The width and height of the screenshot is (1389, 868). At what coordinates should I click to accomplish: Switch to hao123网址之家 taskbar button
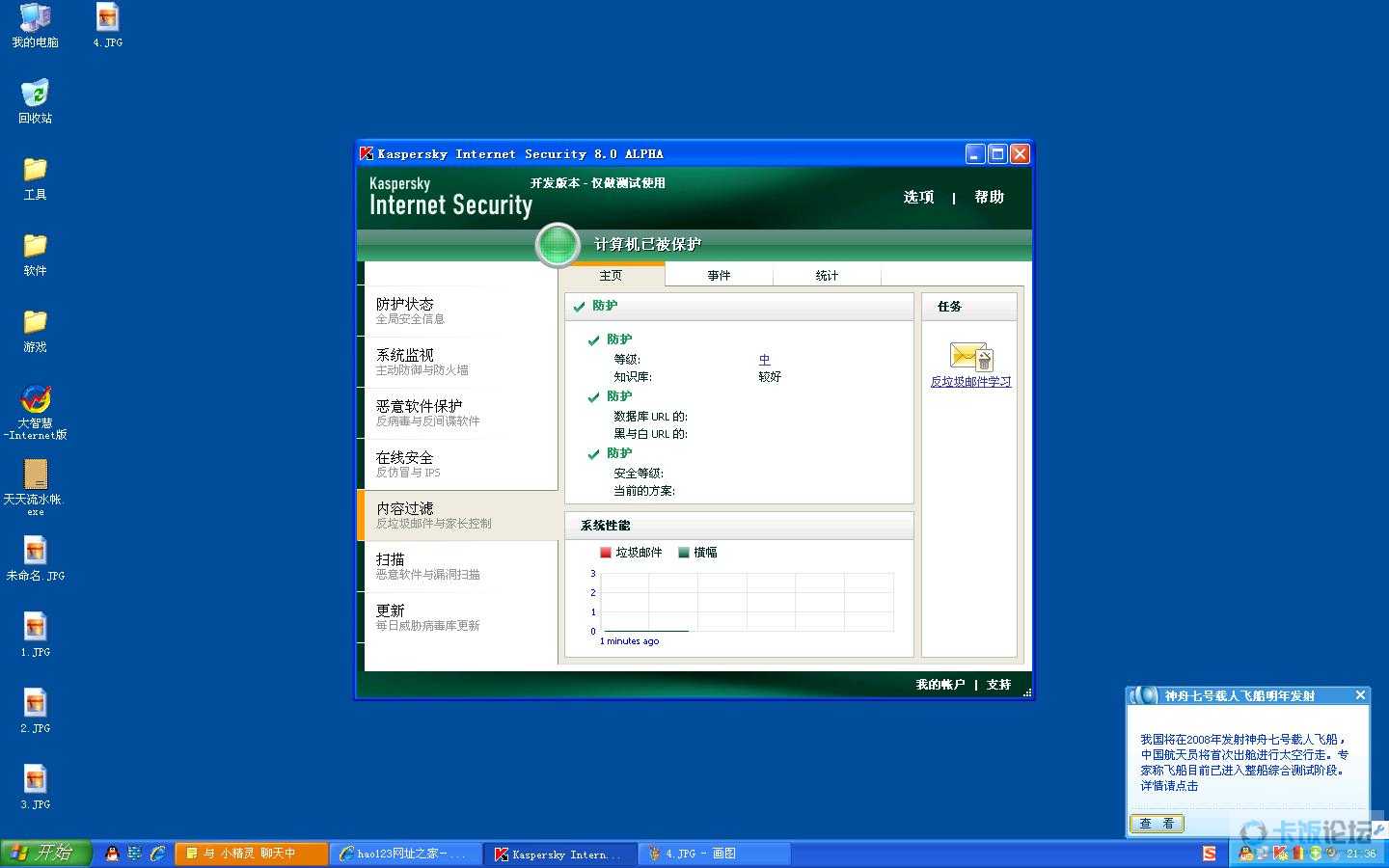405,854
